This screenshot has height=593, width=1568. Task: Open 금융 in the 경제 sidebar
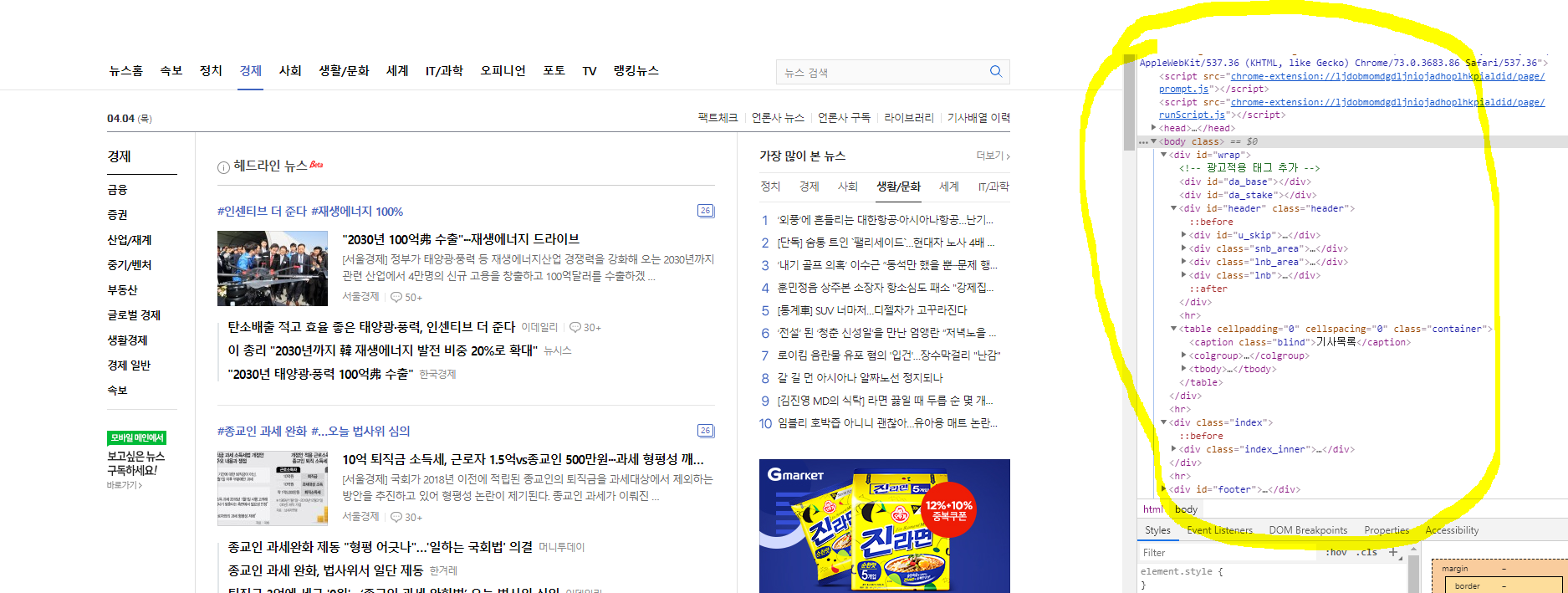coord(117,190)
